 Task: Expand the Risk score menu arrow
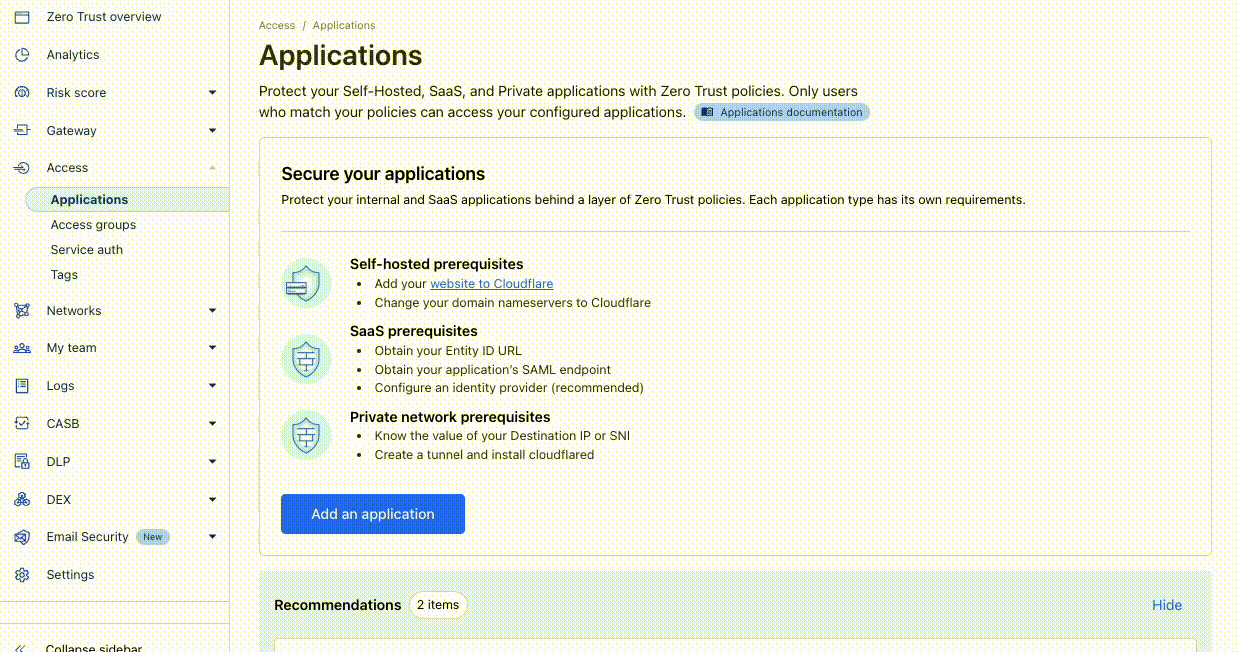212,93
